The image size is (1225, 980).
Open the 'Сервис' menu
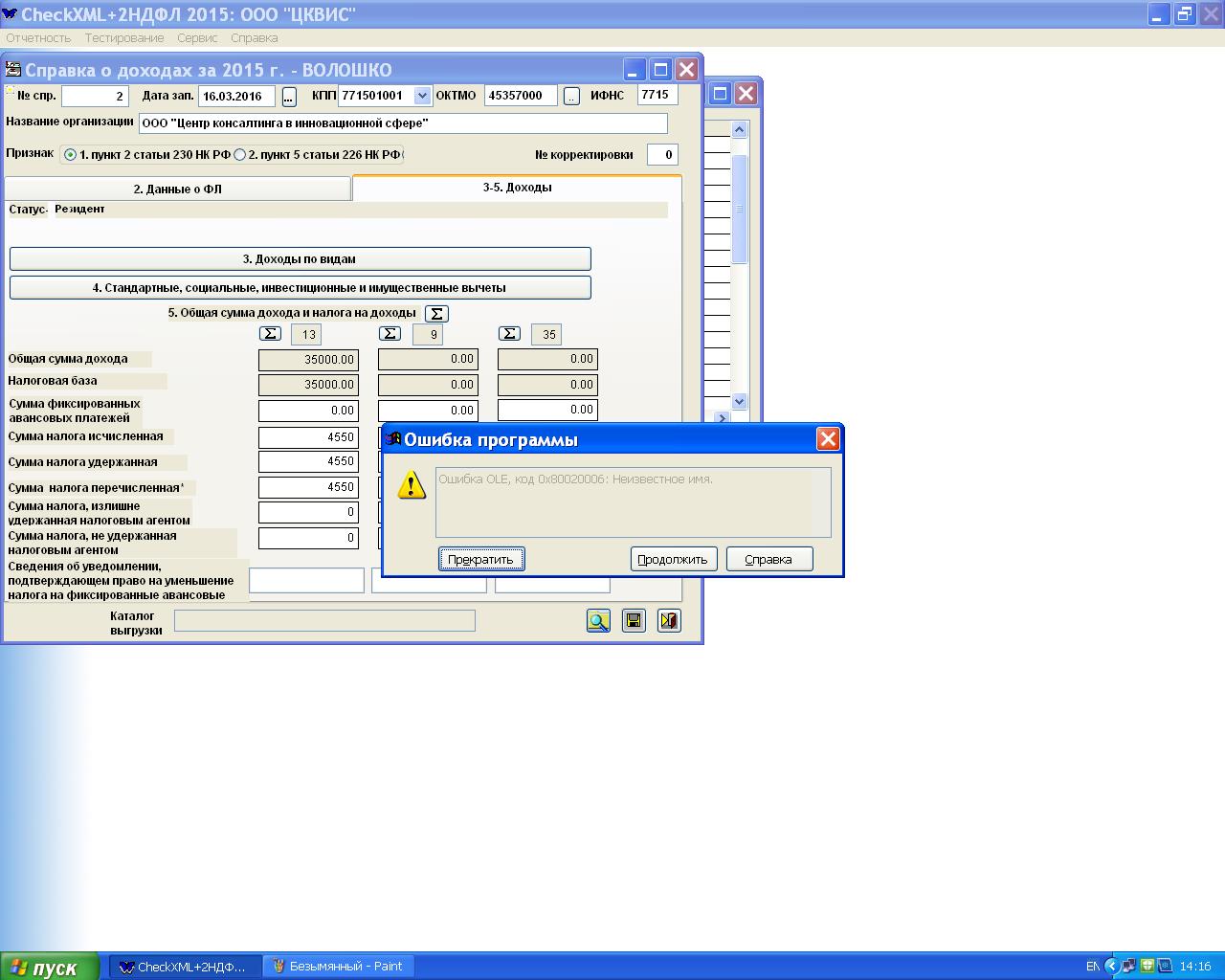point(197,38)
